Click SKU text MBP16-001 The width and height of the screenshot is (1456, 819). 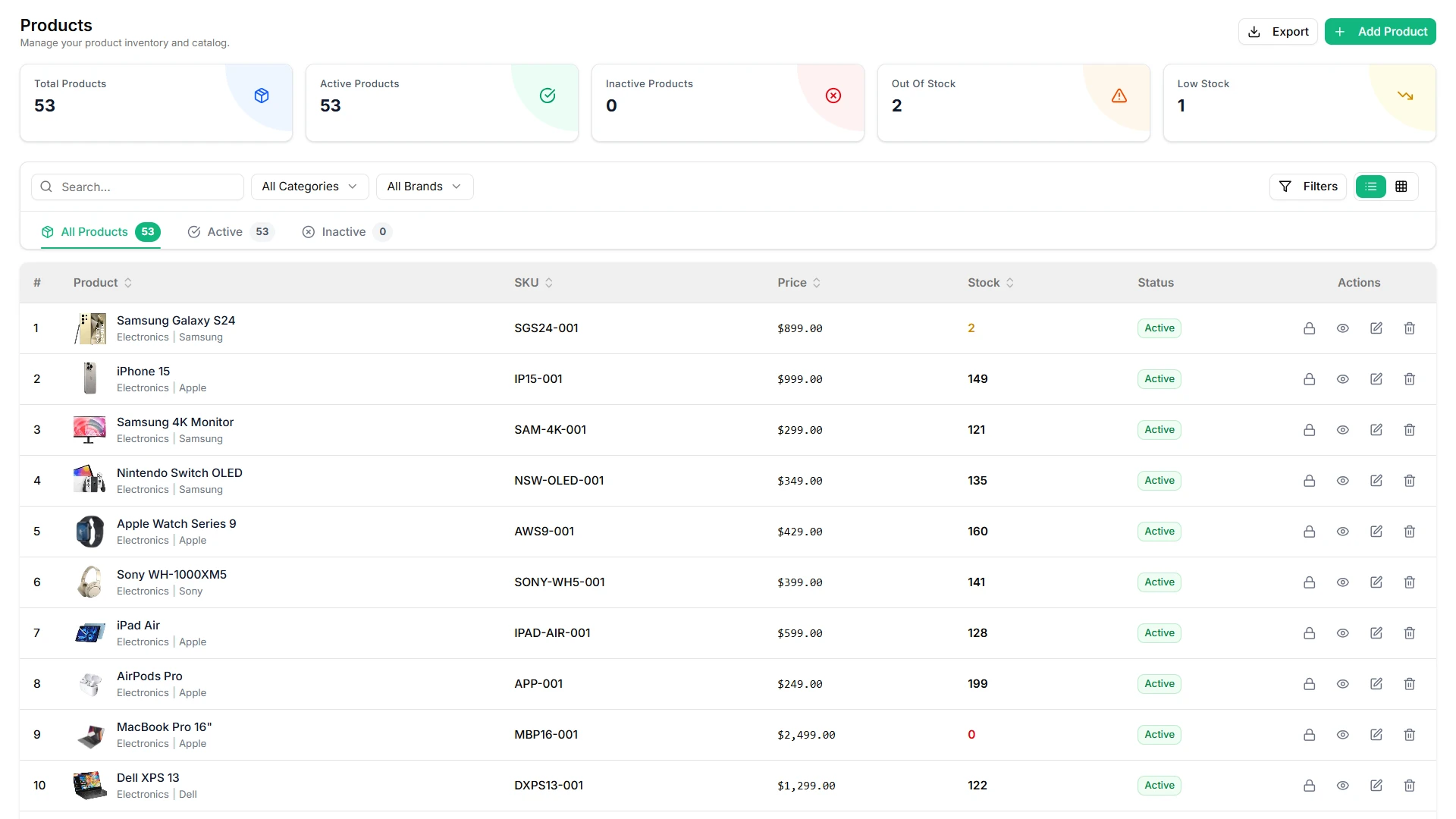click(x=546, y=735)
